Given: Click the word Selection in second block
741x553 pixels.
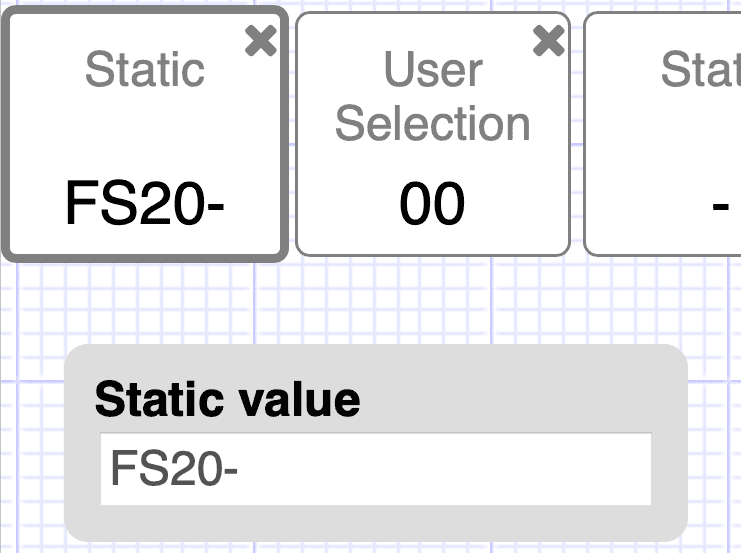Looking at the screenshot, I should coord(432,124).
